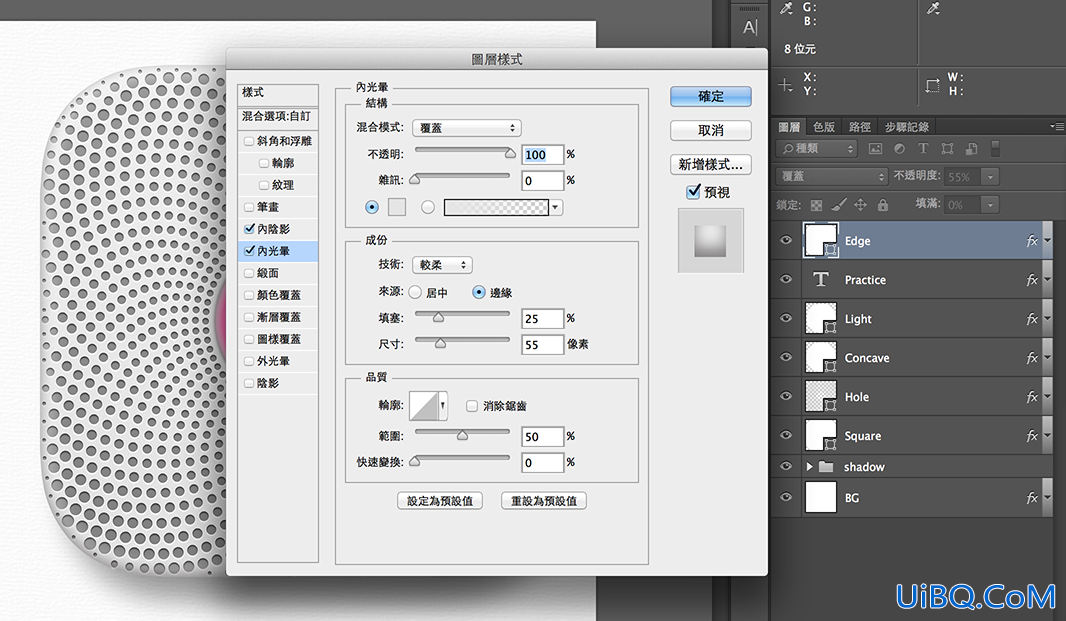
Task: Open fill 0% slider dropdown
Action: pos(991,205)
